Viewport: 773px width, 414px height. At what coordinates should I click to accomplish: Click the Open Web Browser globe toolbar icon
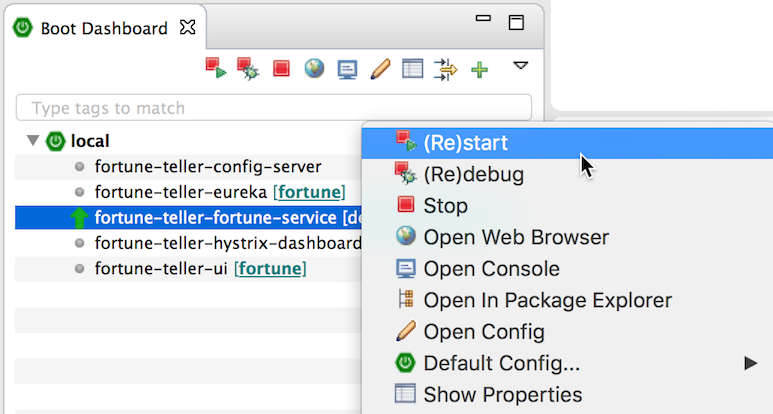click(x=314, y=69)
